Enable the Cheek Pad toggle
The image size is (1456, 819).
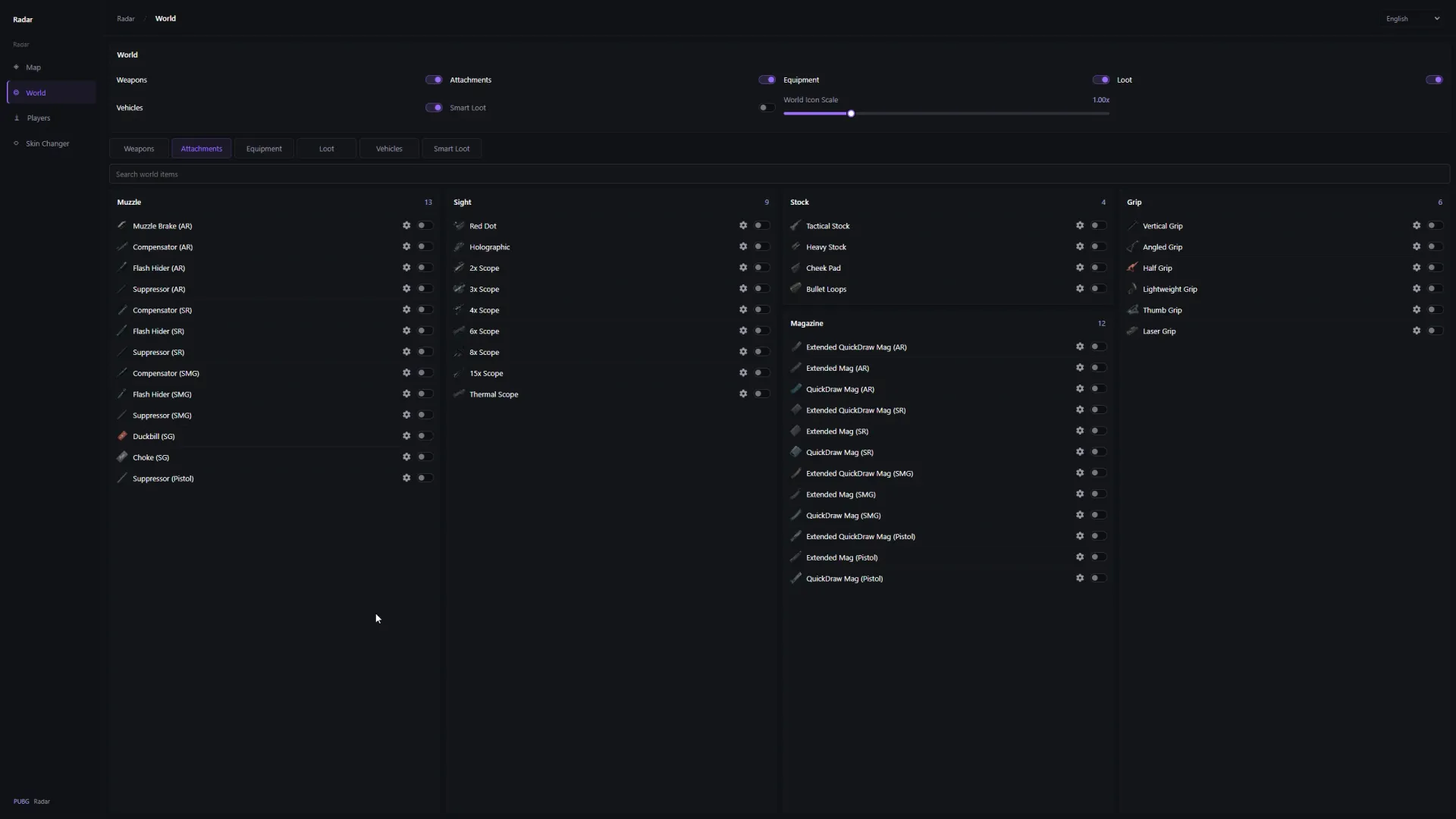(1098, 268)
